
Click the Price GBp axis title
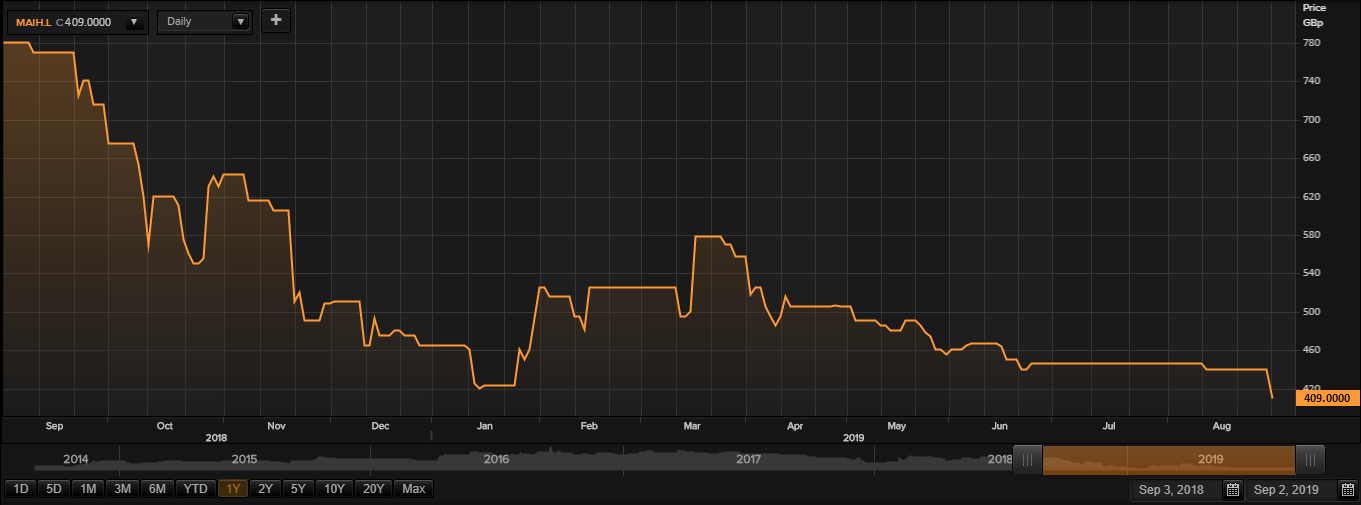coord(1314,14)
